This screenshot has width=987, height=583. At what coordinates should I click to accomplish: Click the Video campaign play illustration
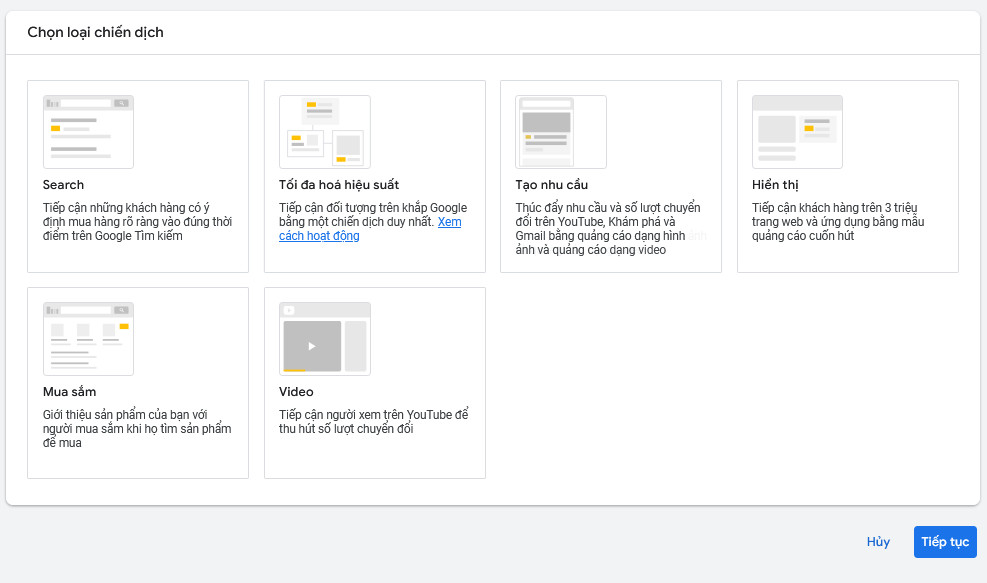pyautogui.click(x=324, y=339)
